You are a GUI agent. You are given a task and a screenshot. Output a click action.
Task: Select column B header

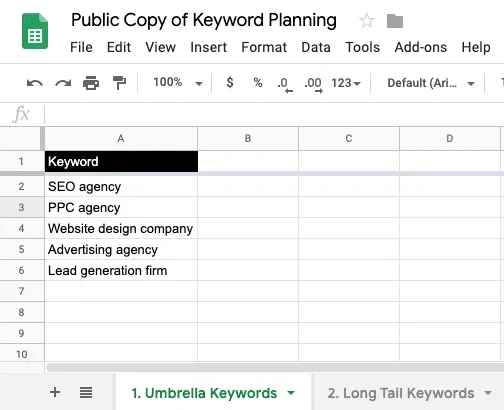click(x=248, y=138)
